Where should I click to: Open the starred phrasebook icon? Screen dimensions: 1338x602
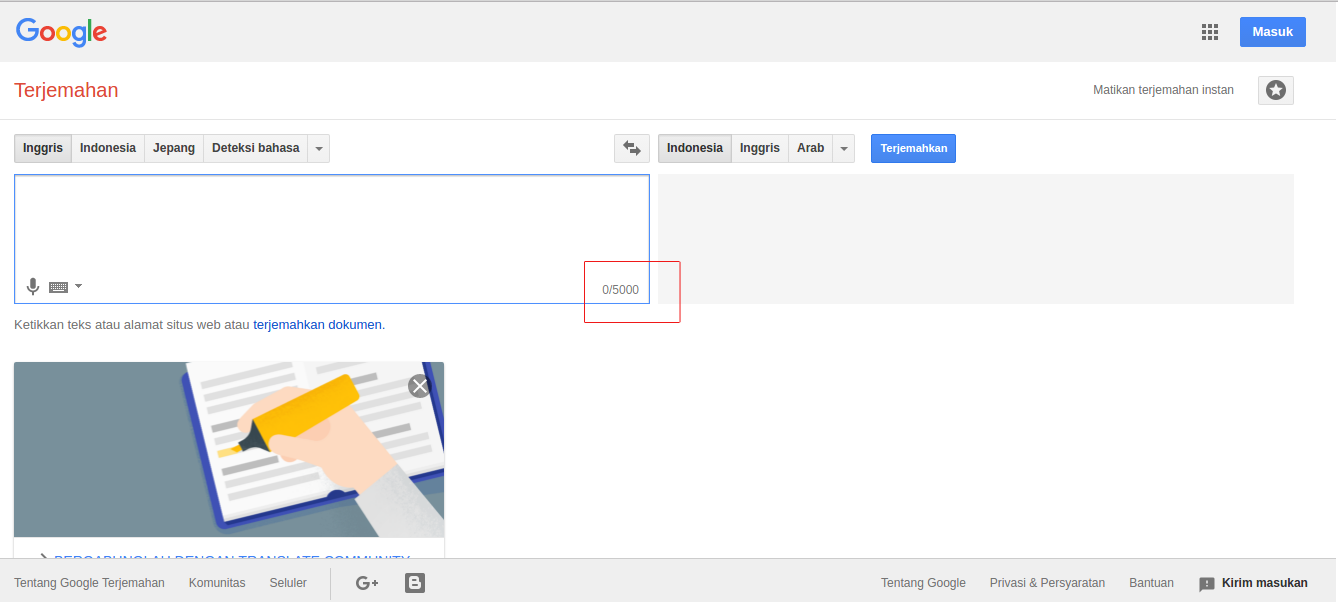pos(1276,90)
